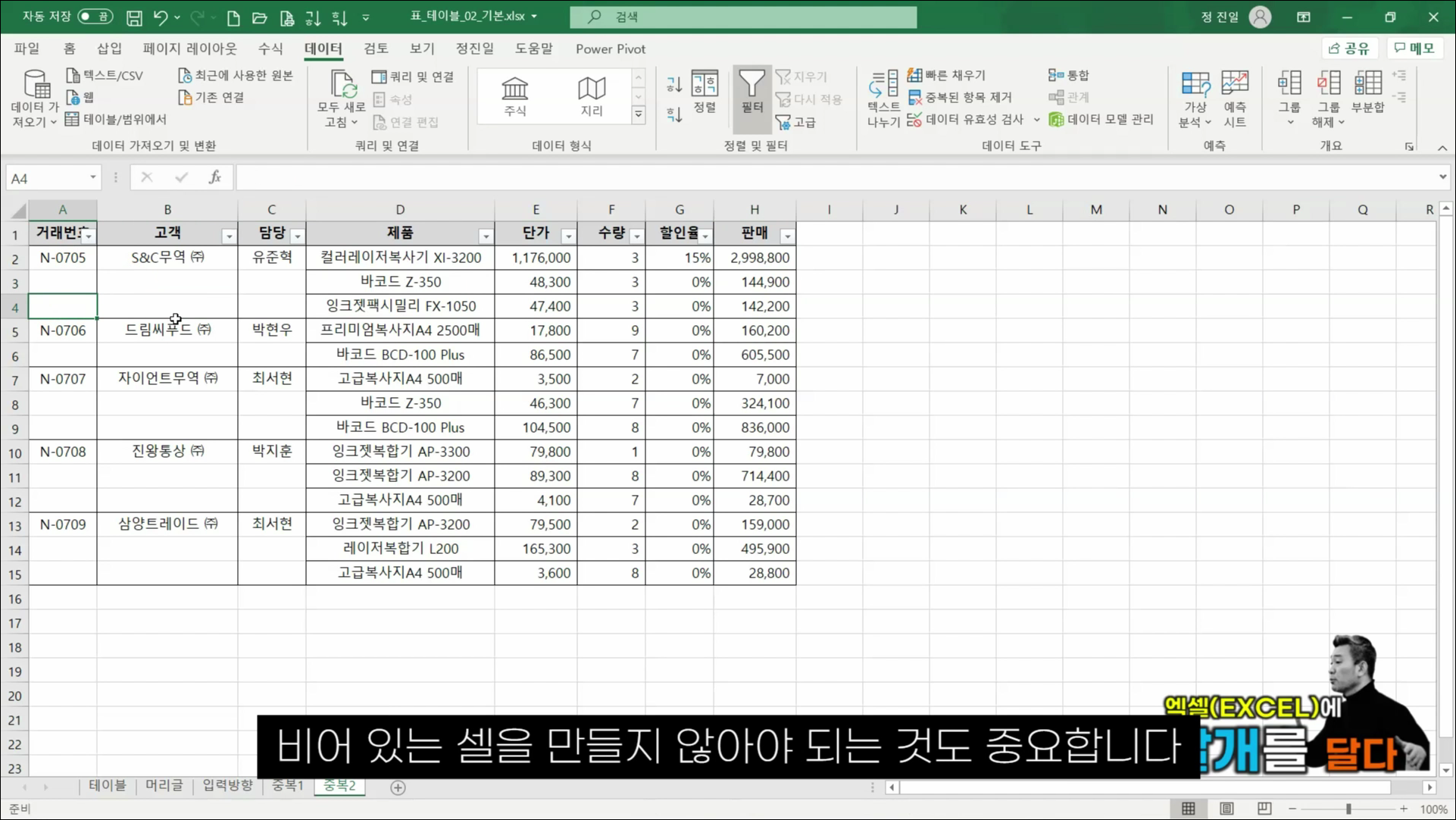Select the 텍스트/CSV data import icon
The height and width of the screenshot is (820, 1456).
(73, 75)
